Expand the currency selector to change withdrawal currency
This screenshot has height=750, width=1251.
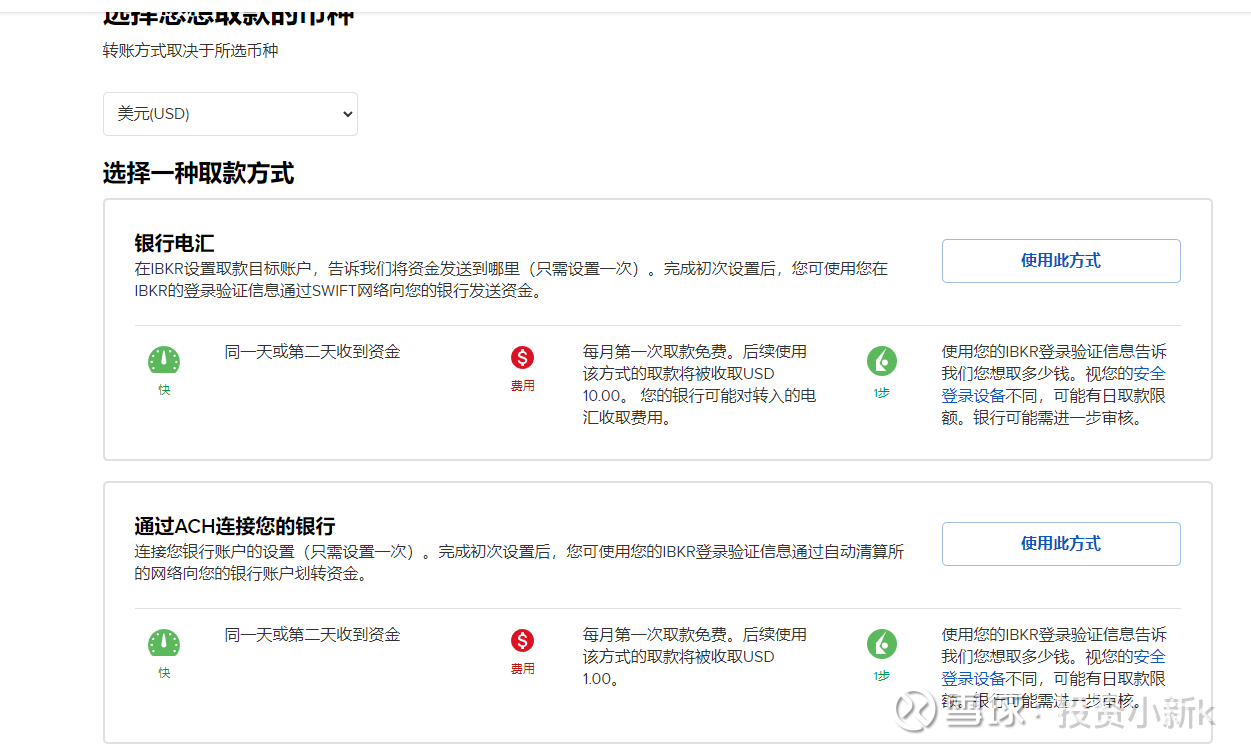[230, 113]
